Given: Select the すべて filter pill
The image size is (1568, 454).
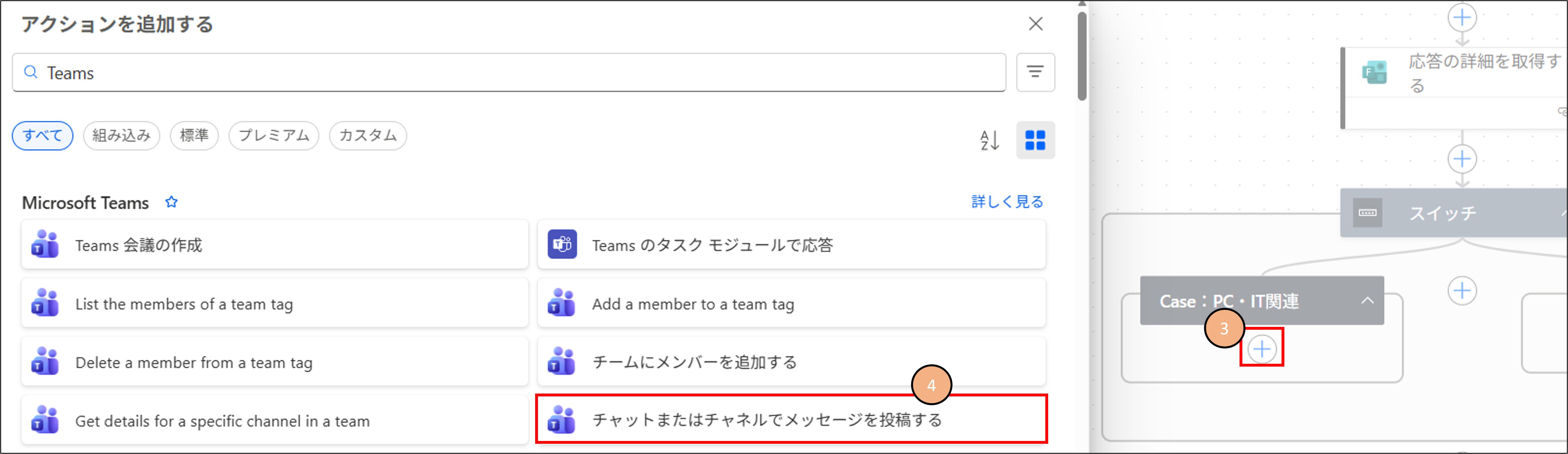Looking at the screenshot, I should coord(43,135).
